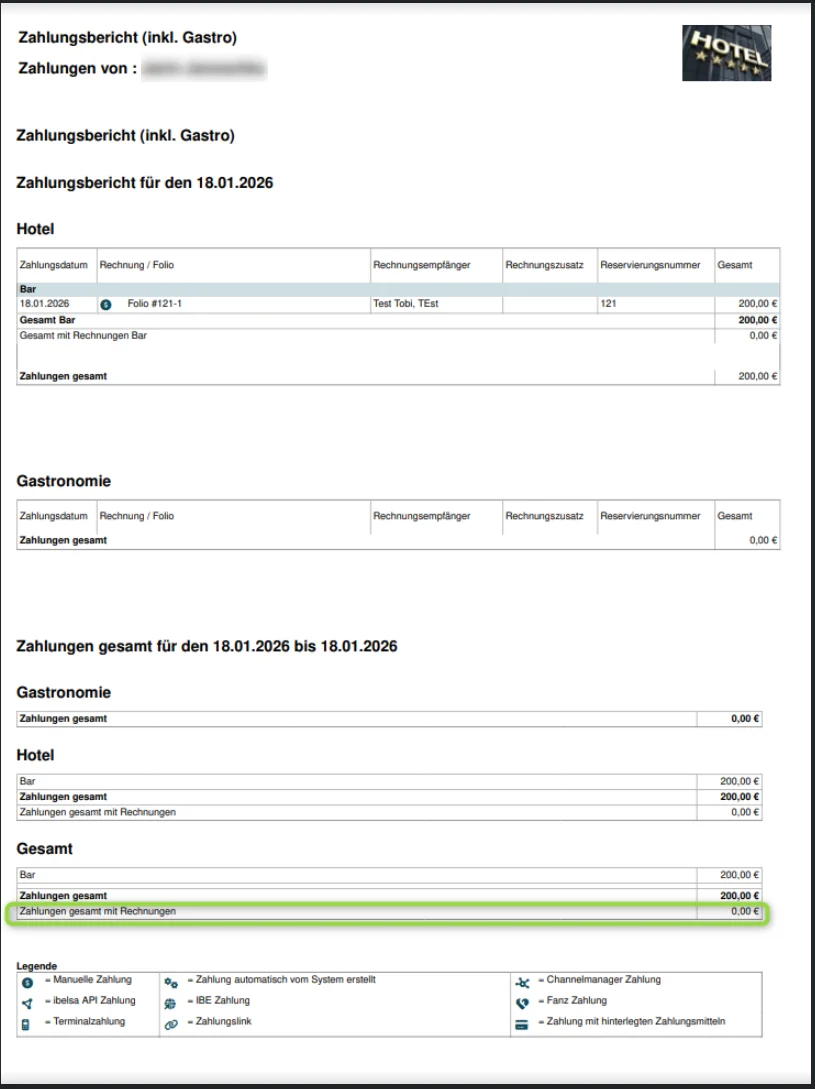
Task: Click the Channelmanager Zahlung legend icon
Action: point(522,983)
